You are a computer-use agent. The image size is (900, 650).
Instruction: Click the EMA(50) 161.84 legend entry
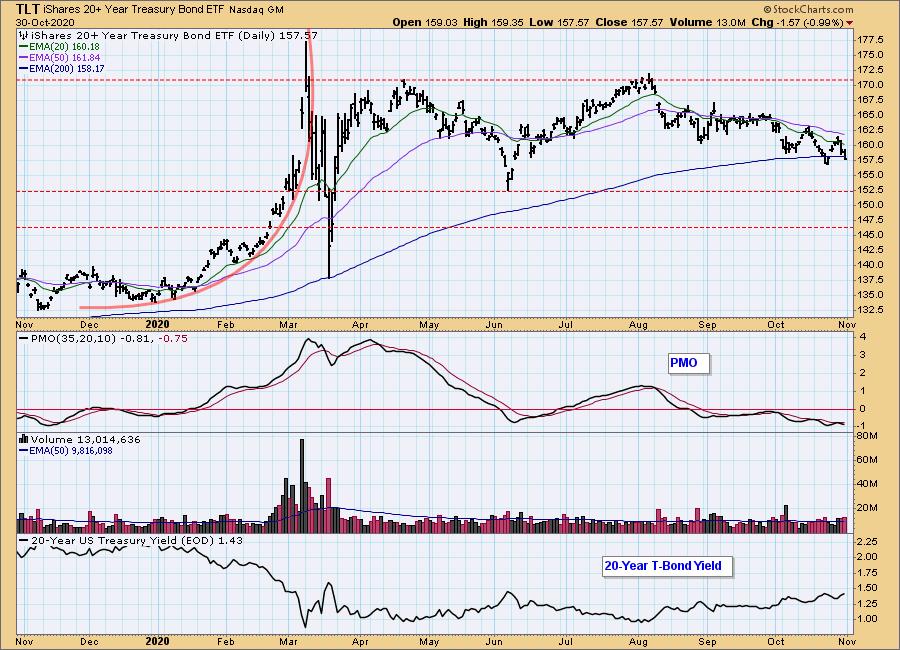click(60, 57)
